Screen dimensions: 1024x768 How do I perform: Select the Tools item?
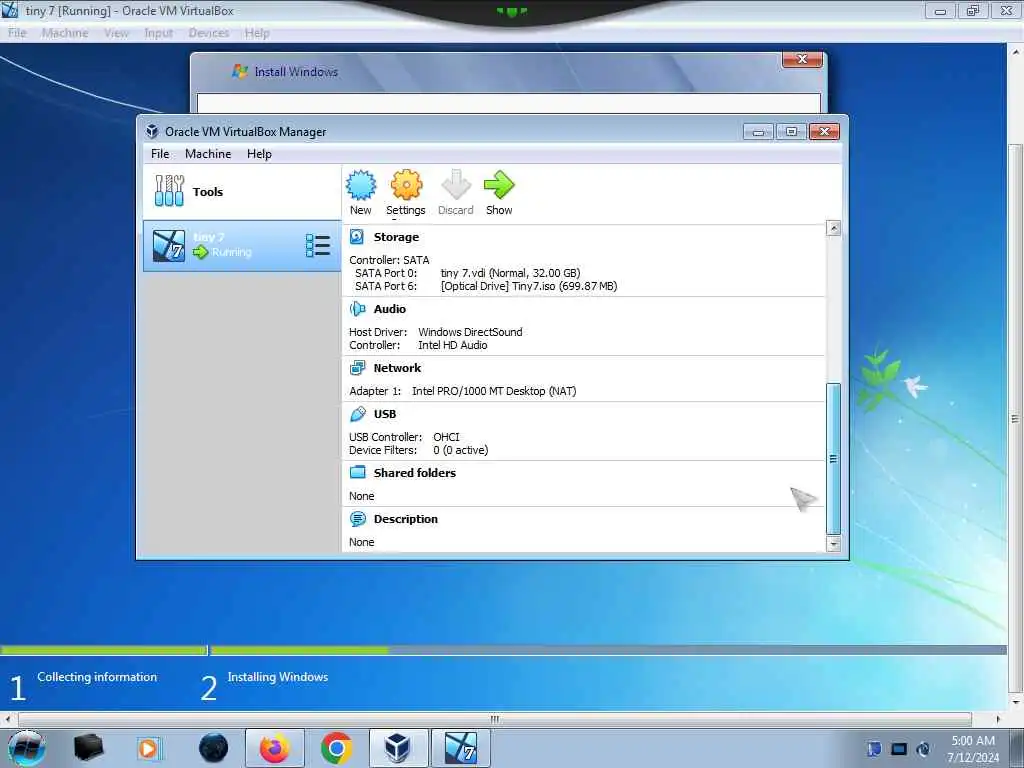click(x=242, y=191)
